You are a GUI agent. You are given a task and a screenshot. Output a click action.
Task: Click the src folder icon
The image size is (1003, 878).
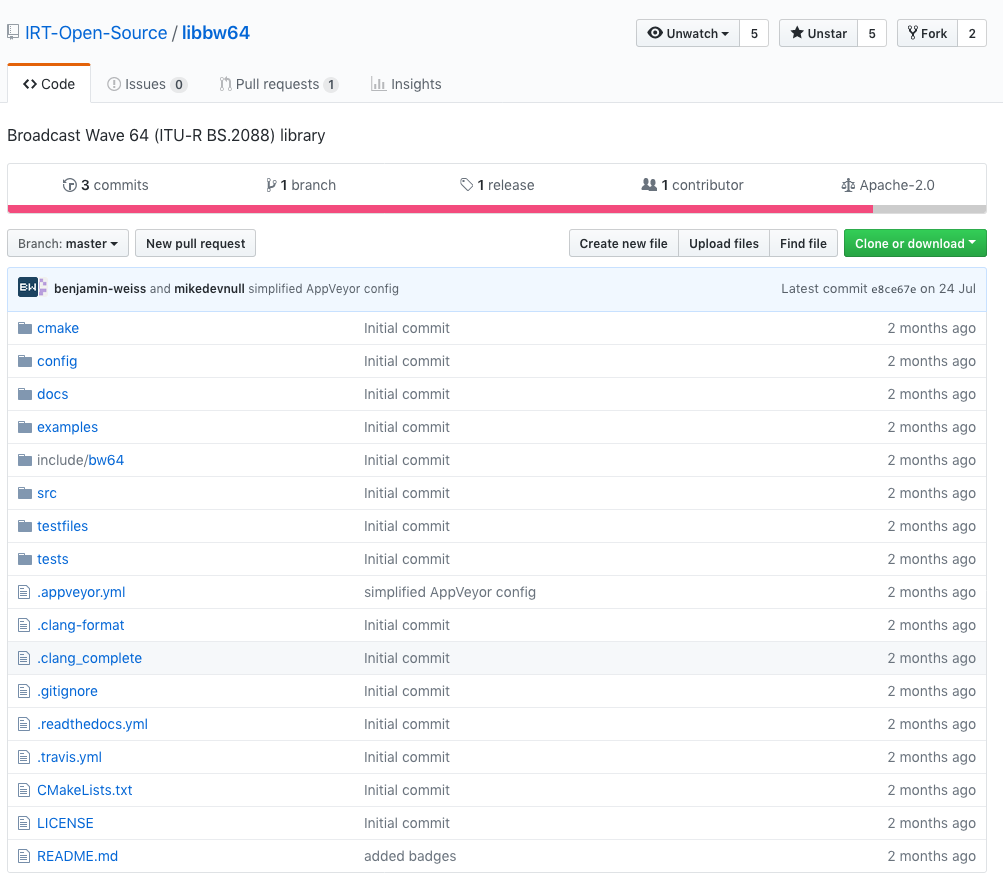tap(25, 493)
